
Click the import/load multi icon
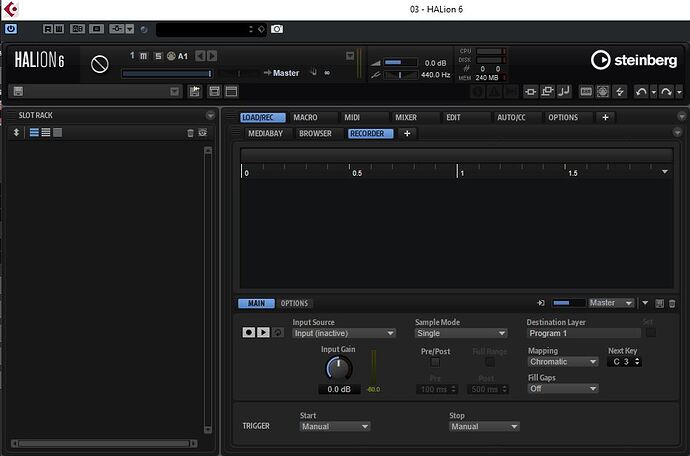[x=195, y=91]
